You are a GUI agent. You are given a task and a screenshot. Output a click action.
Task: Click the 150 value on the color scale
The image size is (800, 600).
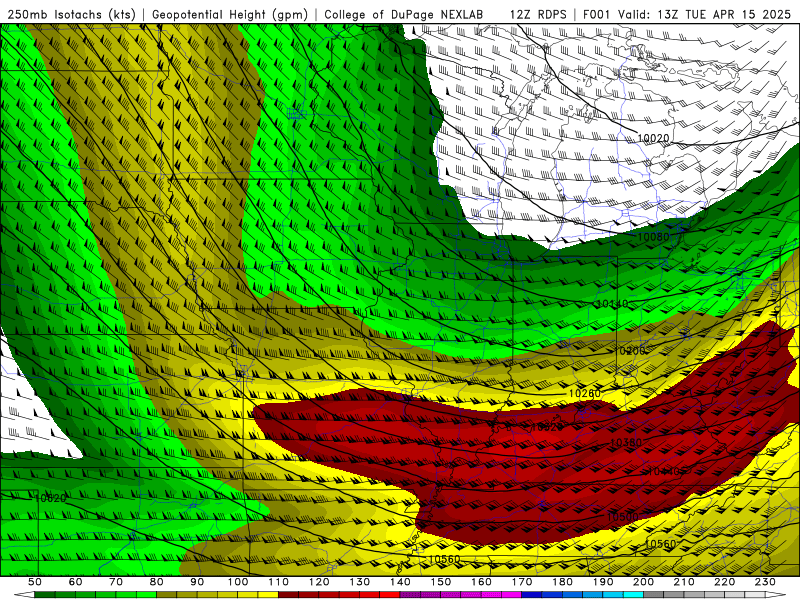coord(441,582)
